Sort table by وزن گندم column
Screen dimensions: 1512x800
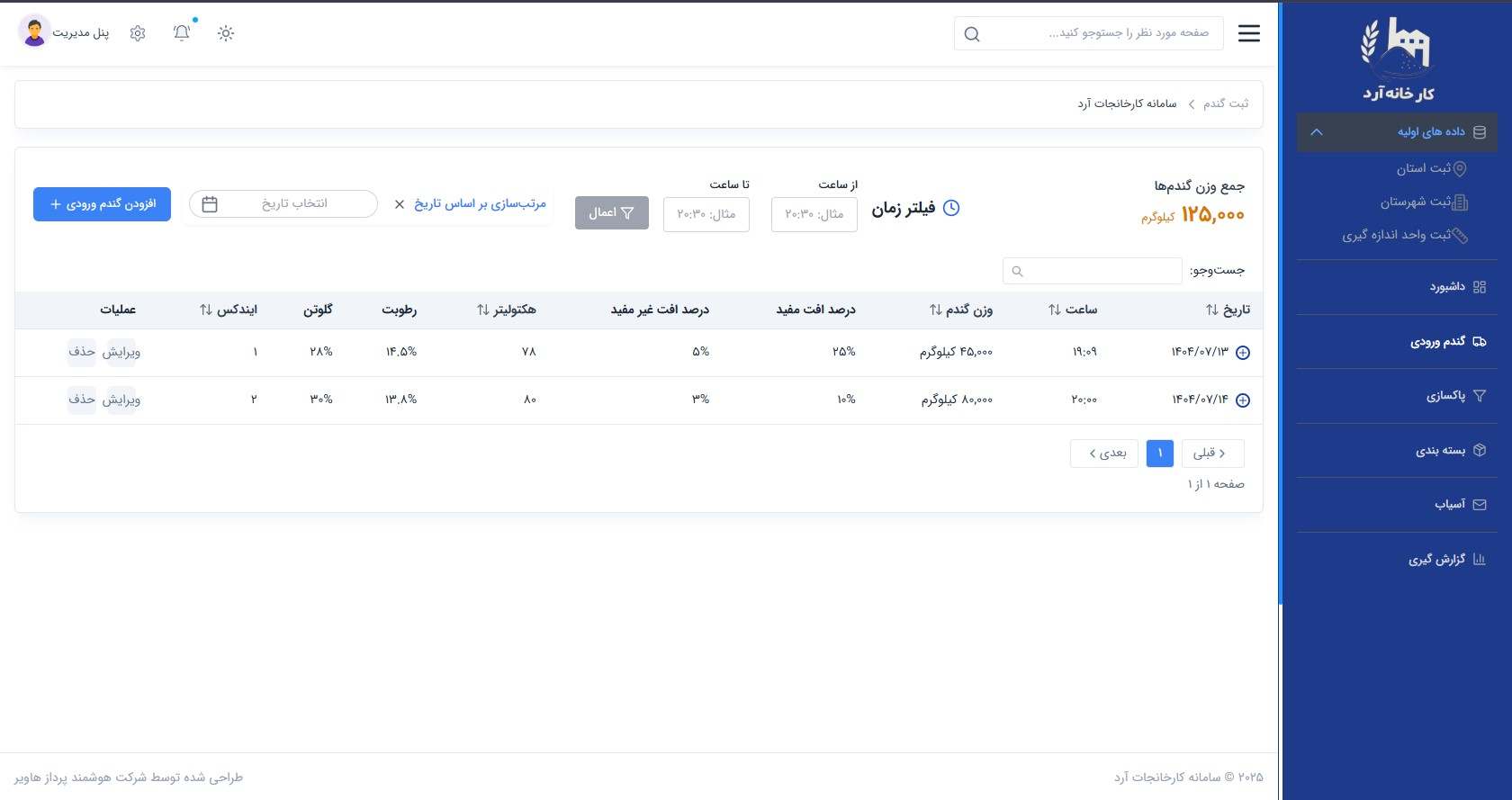960,310
